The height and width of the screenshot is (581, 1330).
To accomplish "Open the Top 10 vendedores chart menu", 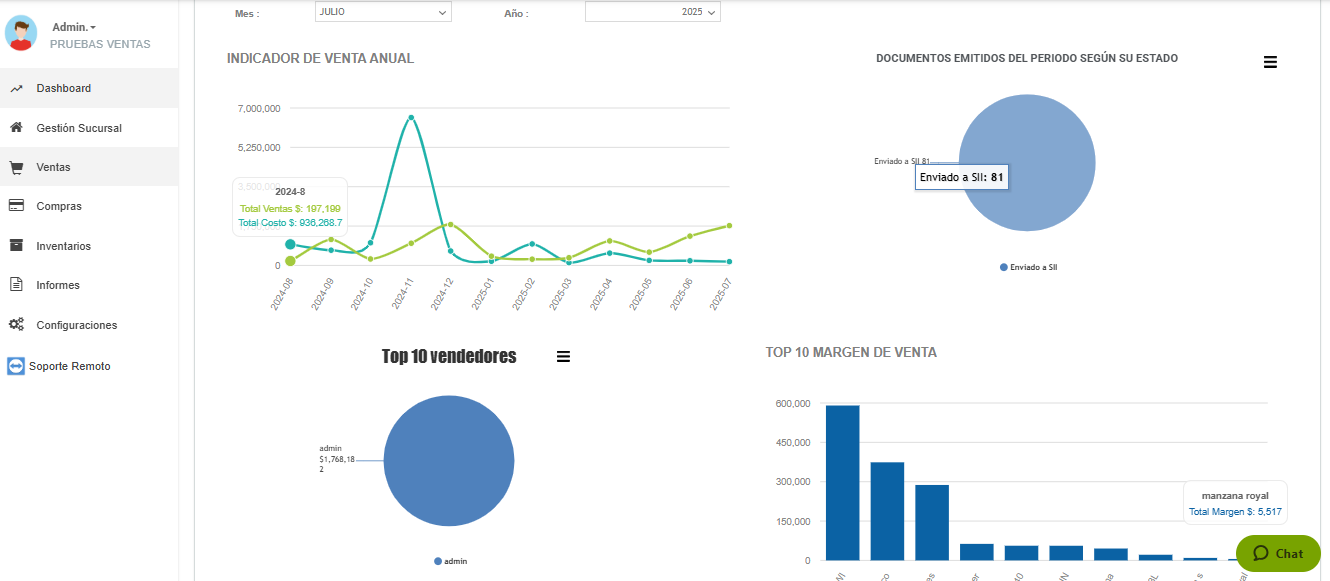I will 563,357.
